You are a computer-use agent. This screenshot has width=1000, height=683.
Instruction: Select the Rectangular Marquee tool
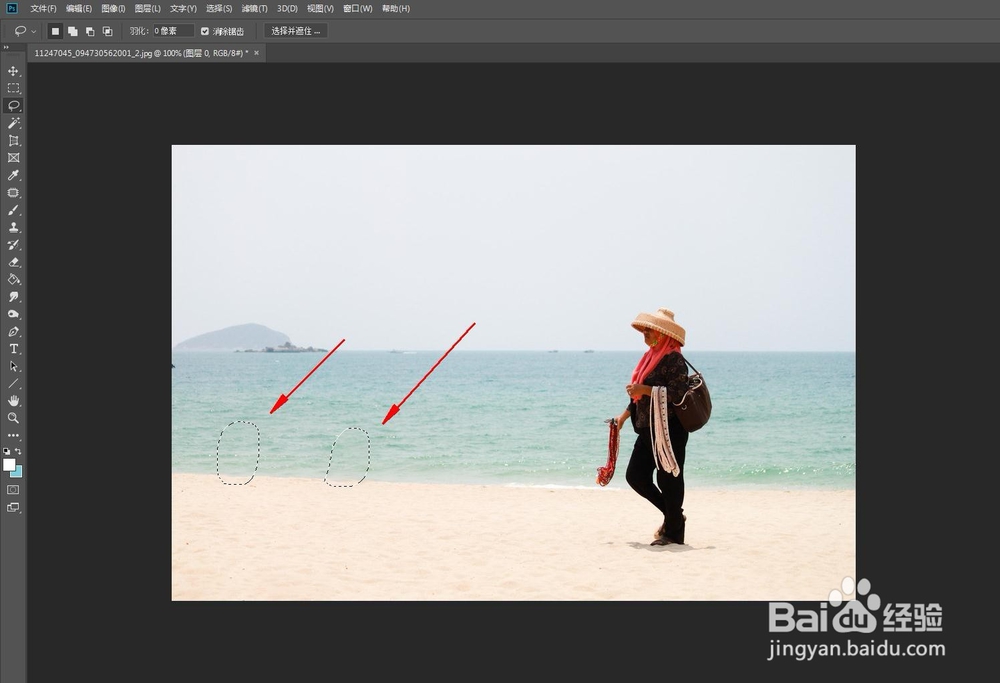point(13,88)
